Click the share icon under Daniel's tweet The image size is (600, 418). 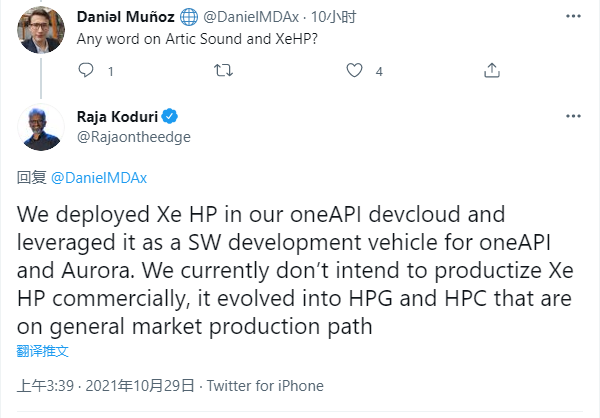tap(491, 70)
